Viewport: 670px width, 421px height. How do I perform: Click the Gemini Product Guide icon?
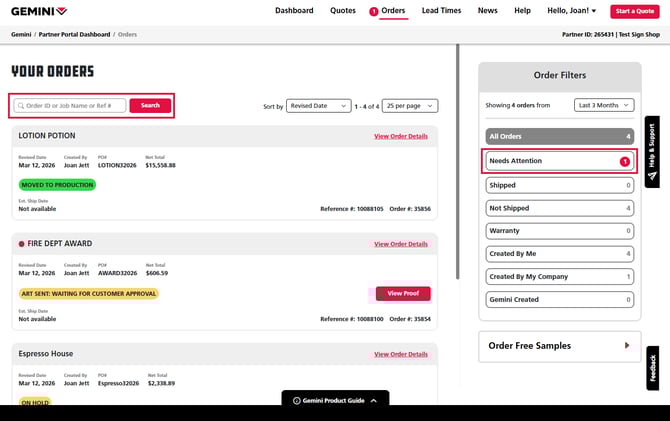[x=296, y=400]
